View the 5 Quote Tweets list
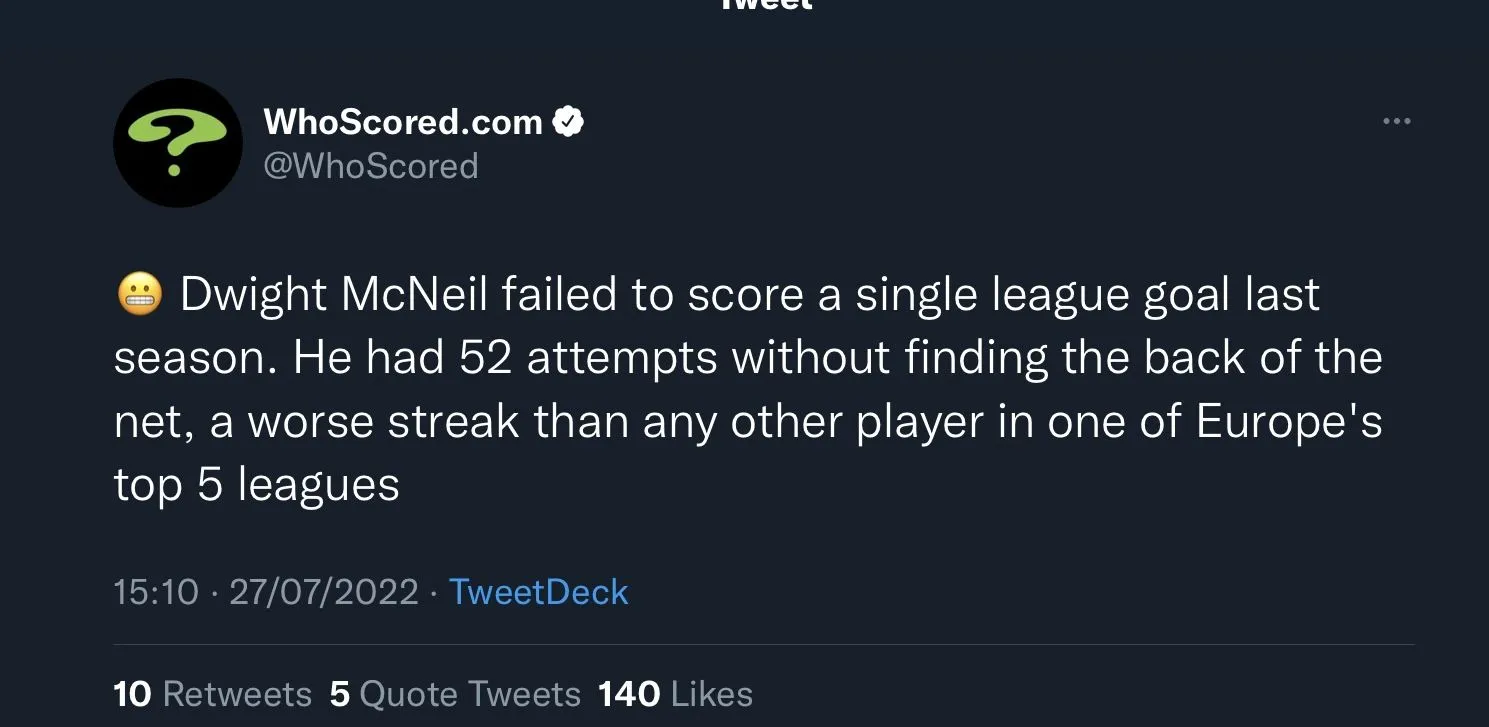The height and width of the screenshot is (727, 1489). [455, 694]
